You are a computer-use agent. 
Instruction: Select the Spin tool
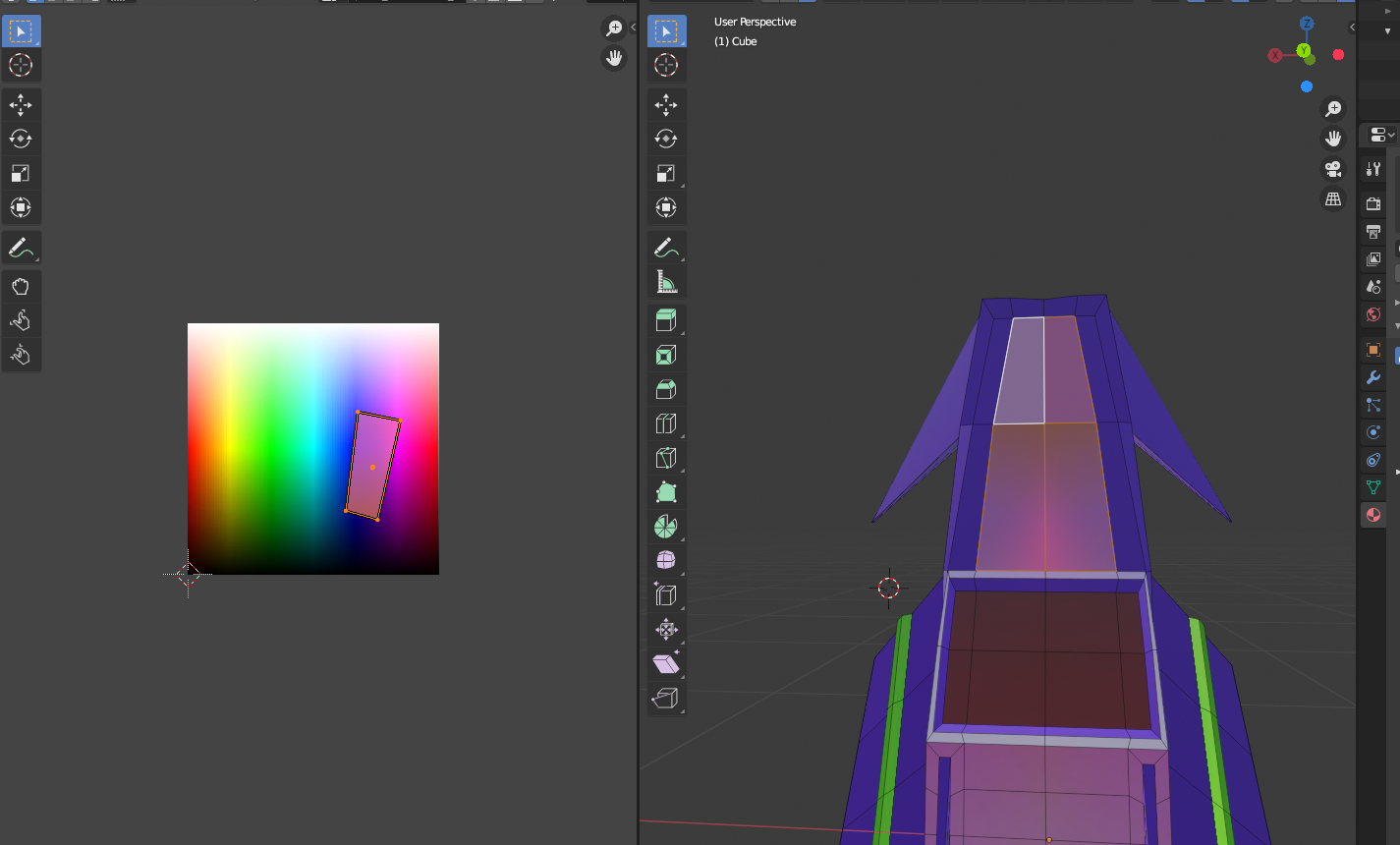click(666, 527)
